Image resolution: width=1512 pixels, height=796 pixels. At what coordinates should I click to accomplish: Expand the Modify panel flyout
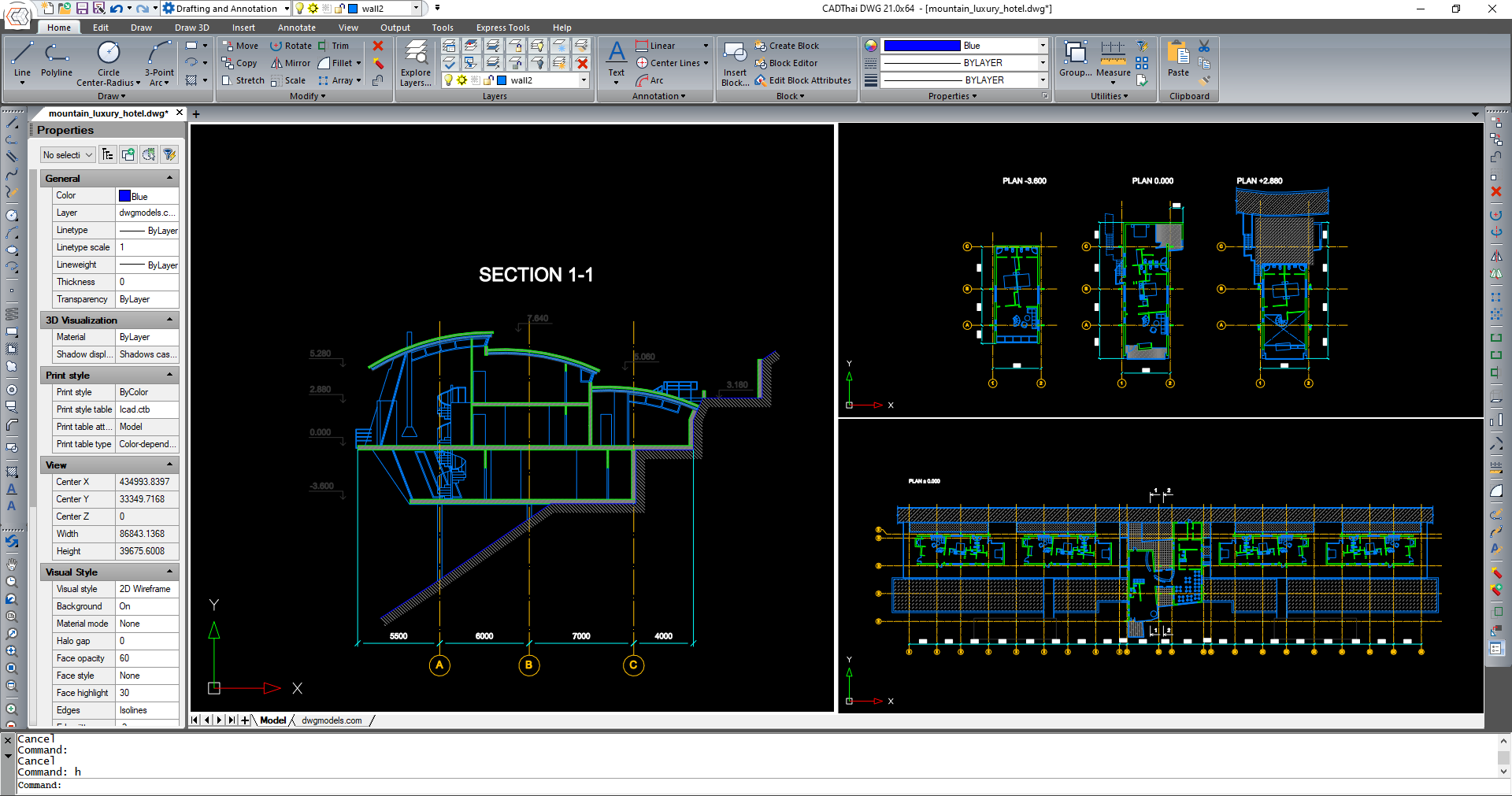307,96
